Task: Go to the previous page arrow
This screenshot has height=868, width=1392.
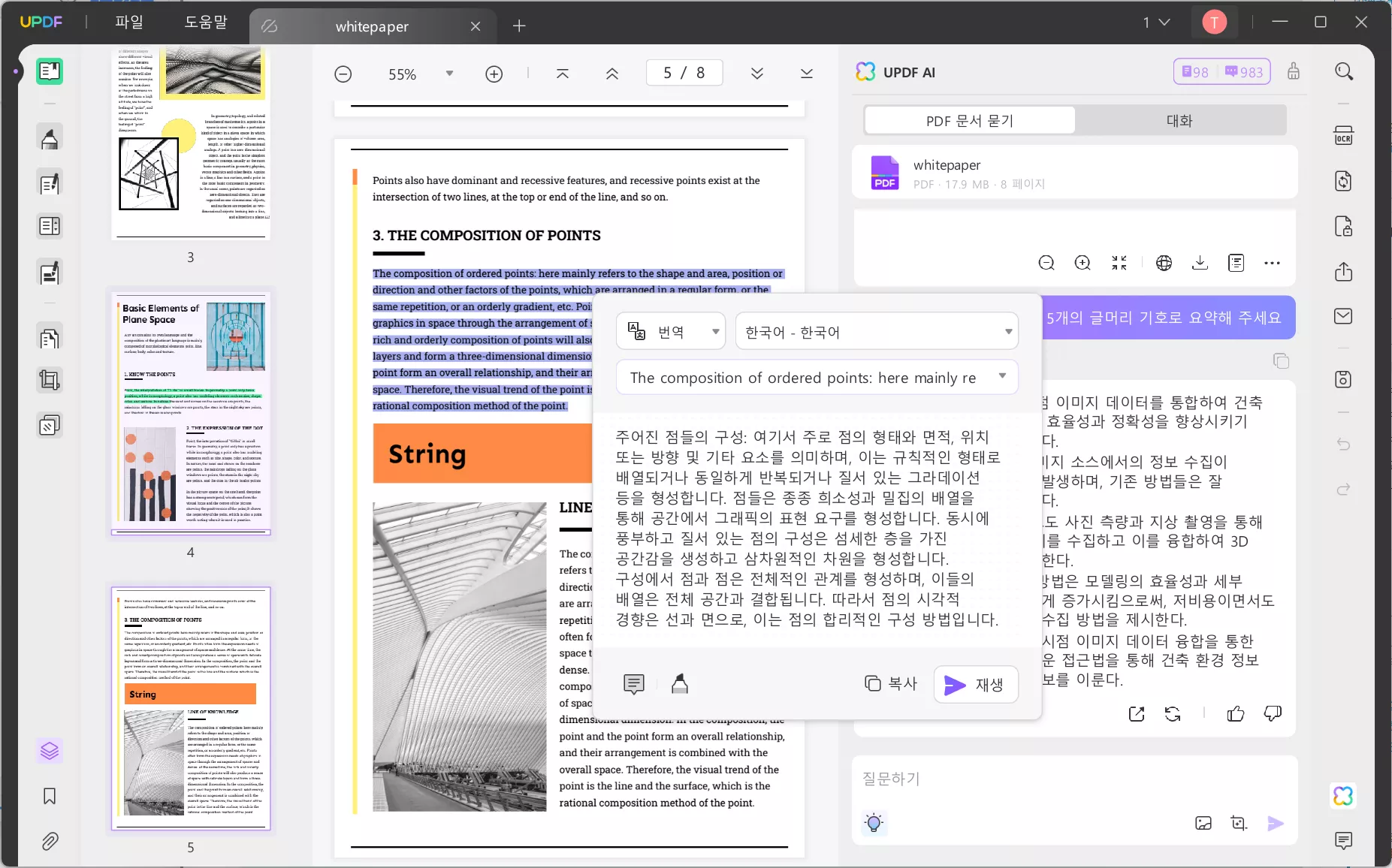Action: [x=612, y=74]
